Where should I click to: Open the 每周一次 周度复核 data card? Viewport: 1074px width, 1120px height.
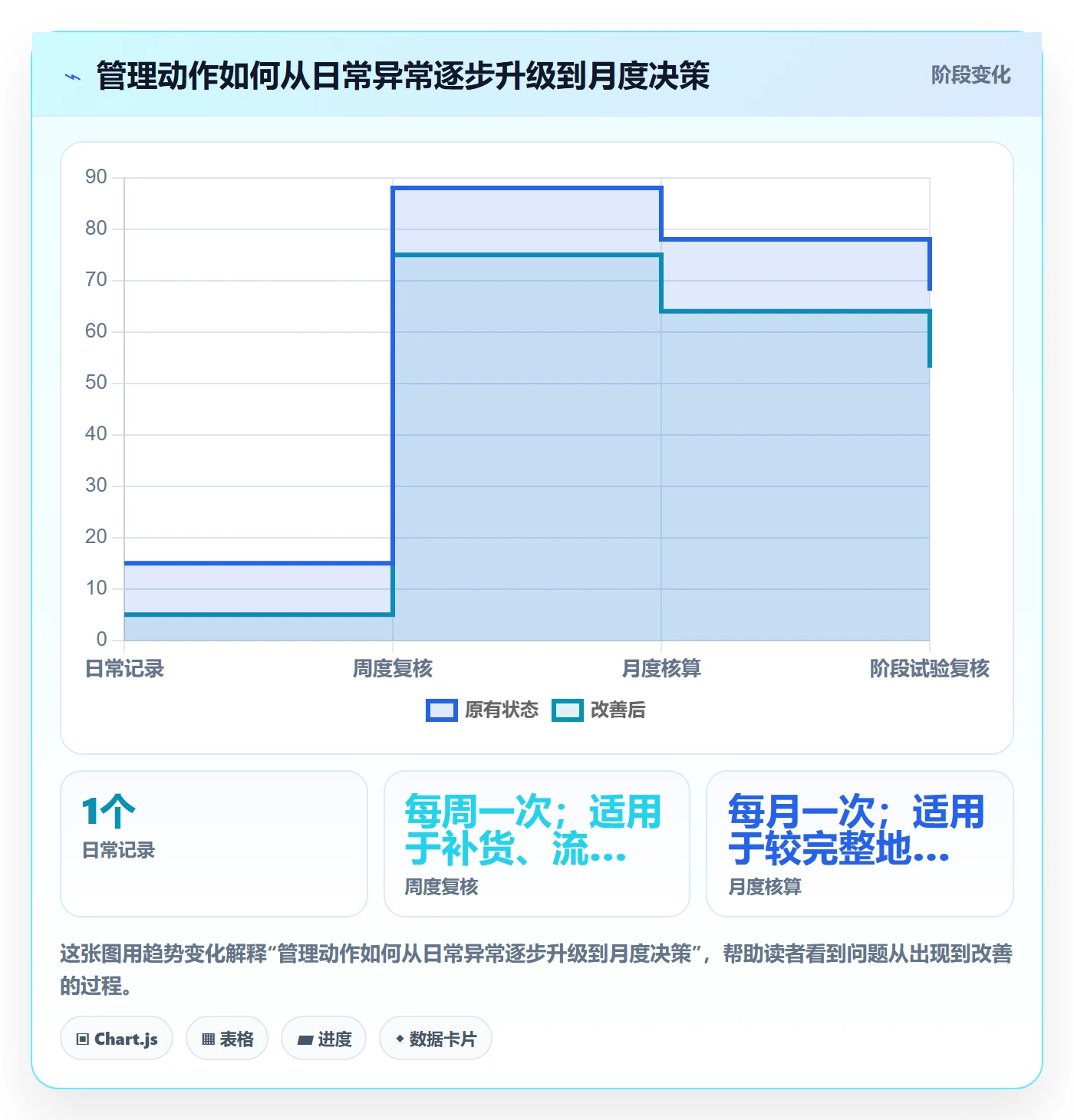click(537, 844)
